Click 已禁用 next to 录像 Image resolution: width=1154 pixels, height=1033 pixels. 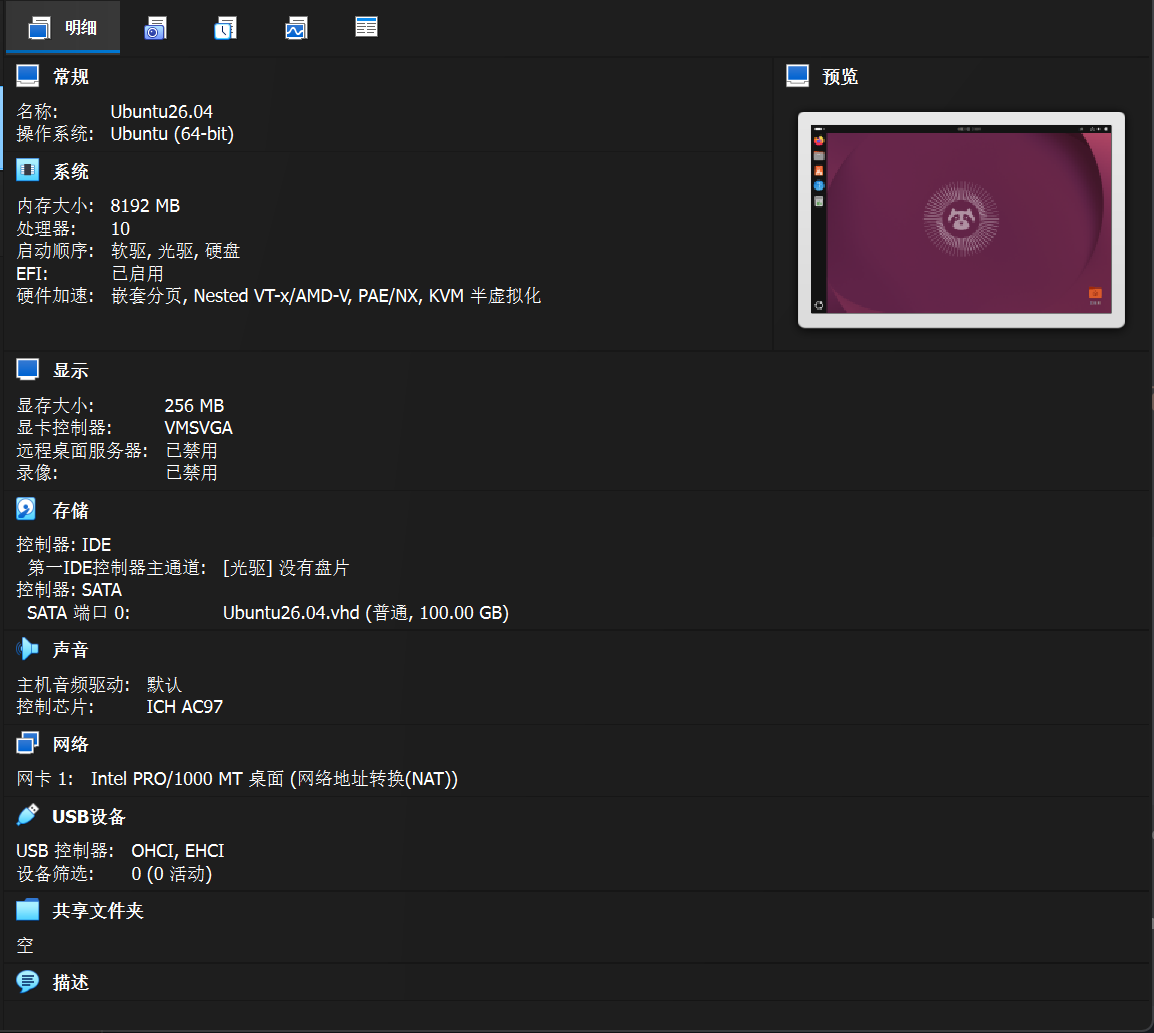191,472
